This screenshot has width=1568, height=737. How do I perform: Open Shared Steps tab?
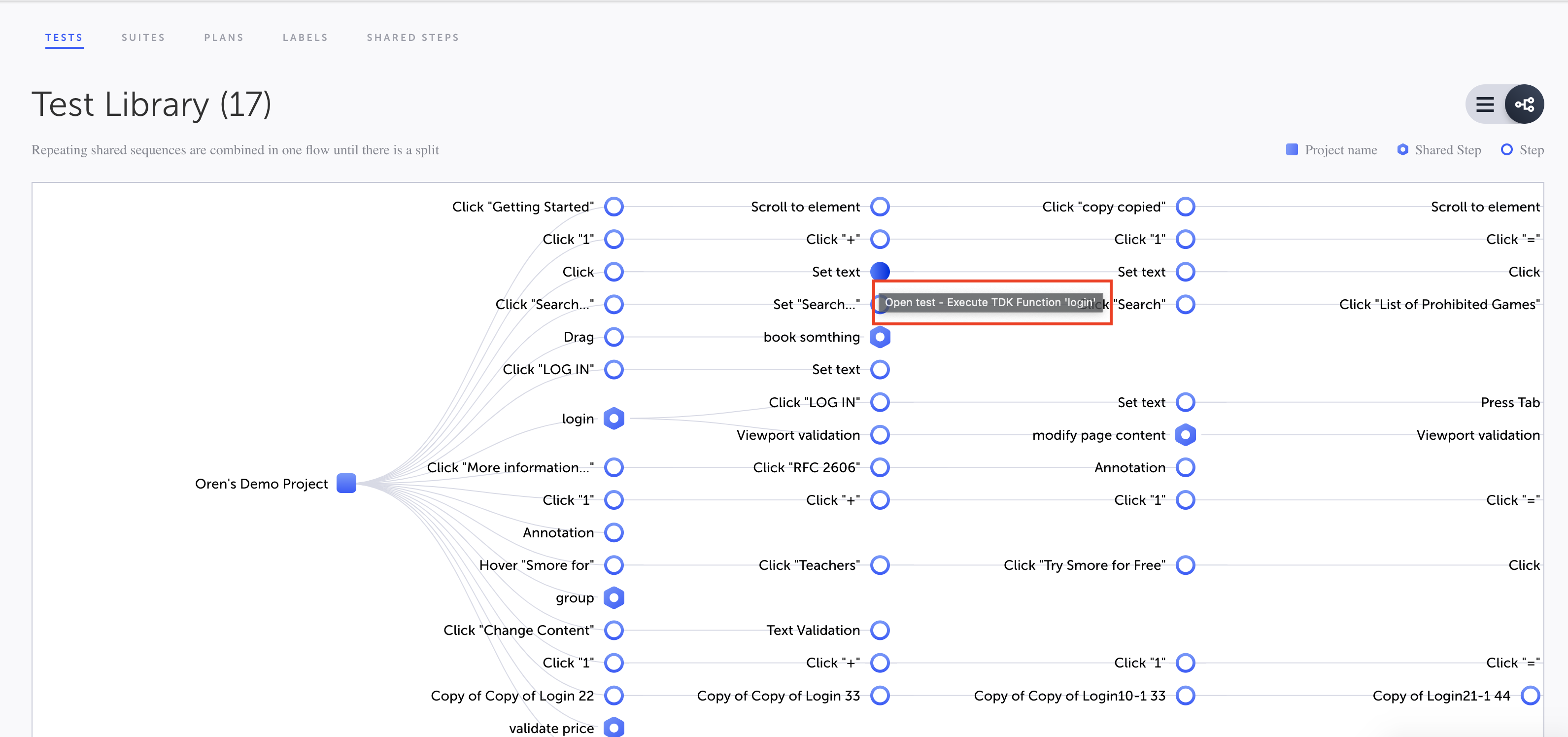[412, 38]
